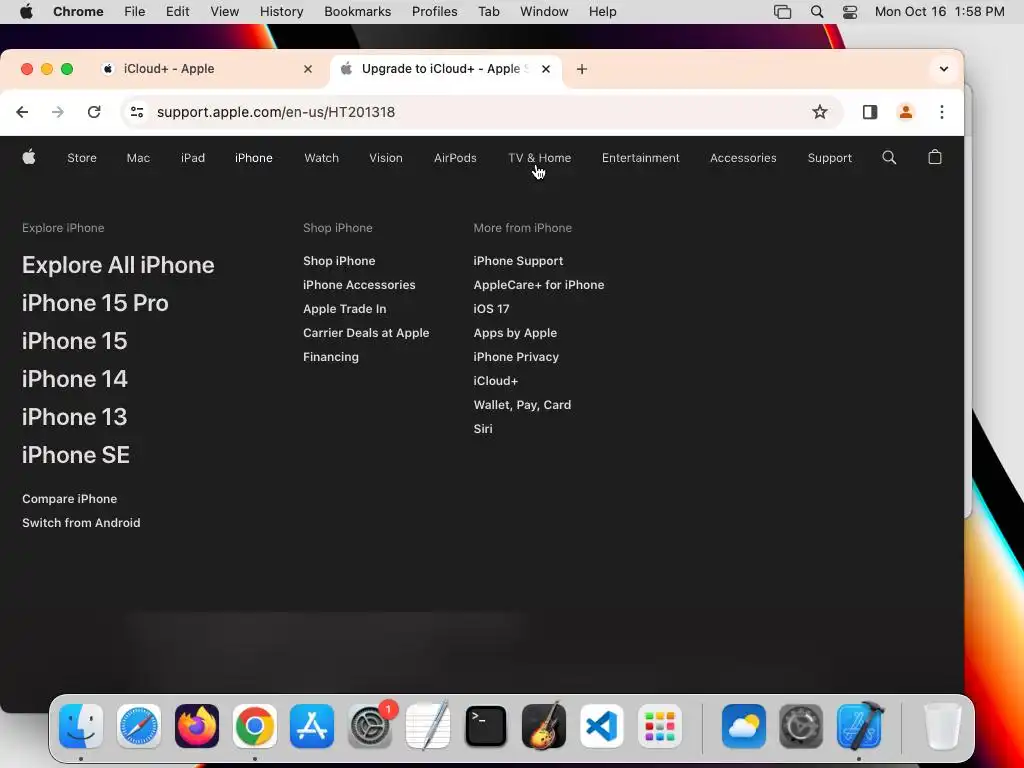The image size is (1024, 768).
Task: Open Explore All iPhone link
Action: (118, 265)
